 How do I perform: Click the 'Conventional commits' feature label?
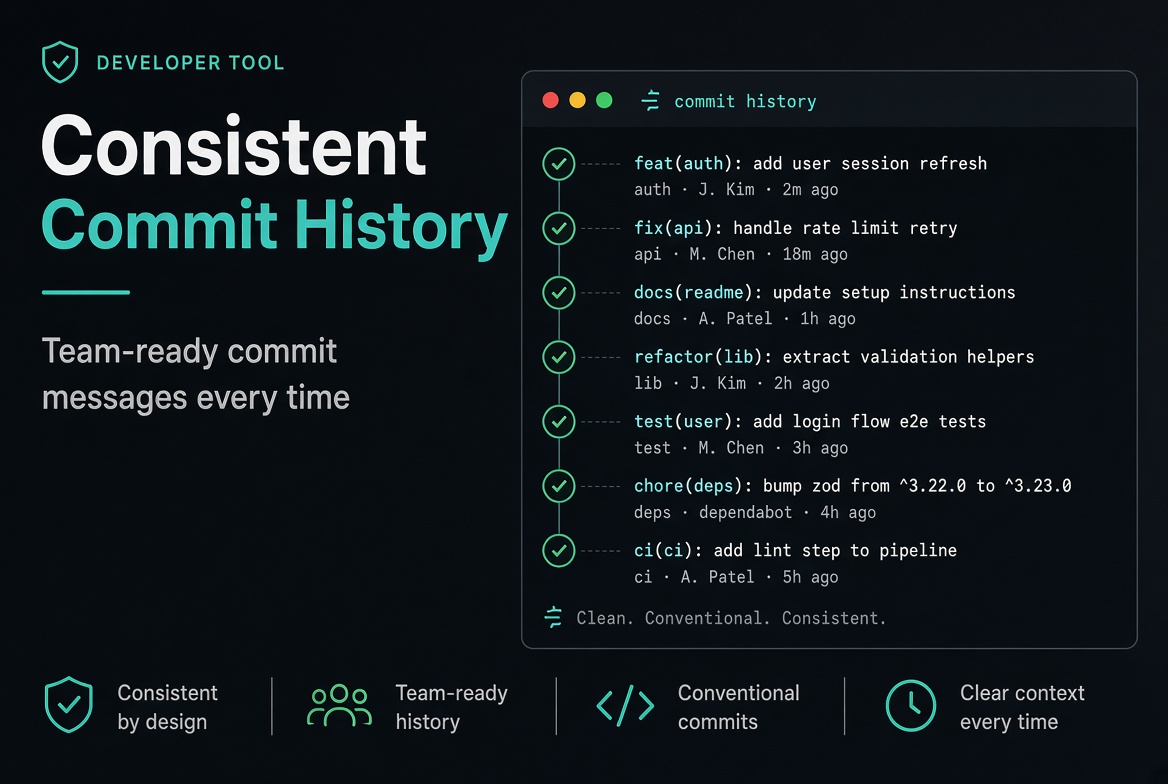click(738, 707)
